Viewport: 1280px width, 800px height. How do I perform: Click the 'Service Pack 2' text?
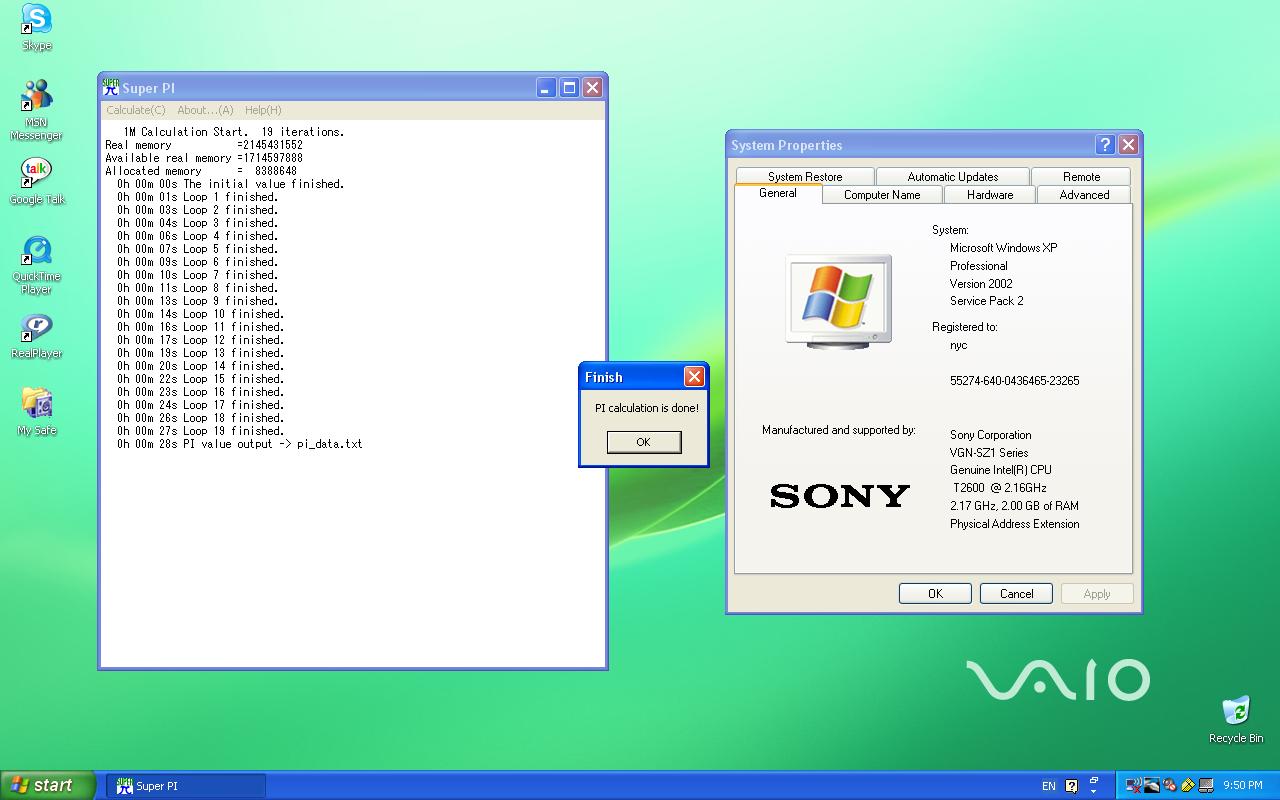[986, 301]
